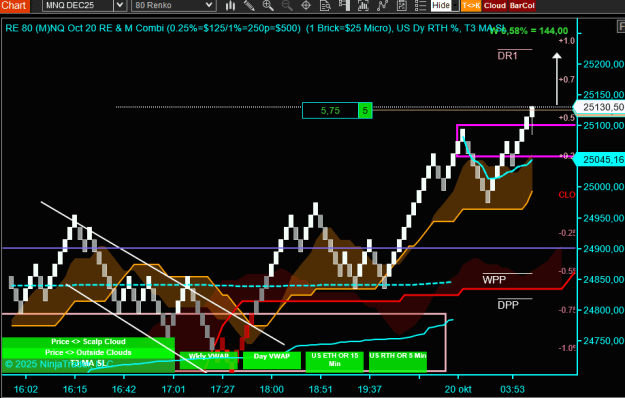
Task: Select the Chart tab
Action: click(x=14, y=6)
